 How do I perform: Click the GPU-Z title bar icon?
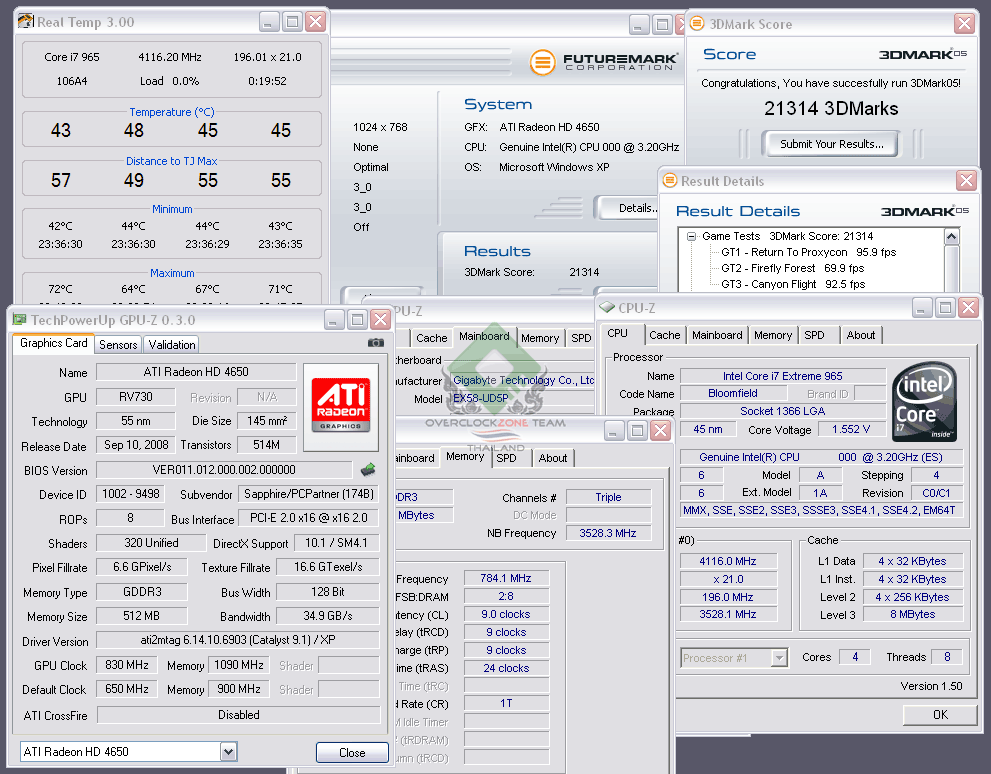tap(20, 320)
